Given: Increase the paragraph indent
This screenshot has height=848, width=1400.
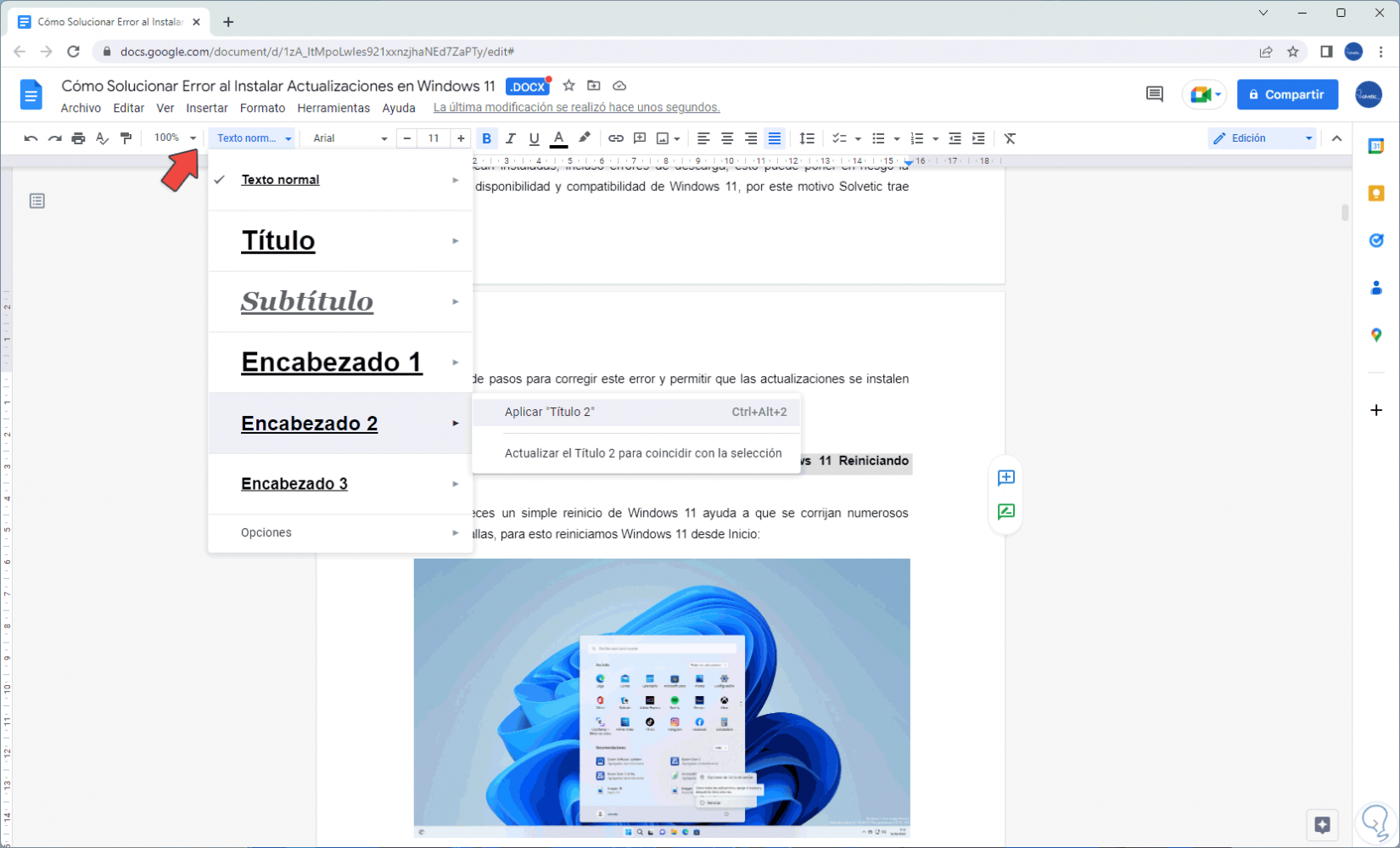Looking at the screenshot, I should click(x=978, y=138).
